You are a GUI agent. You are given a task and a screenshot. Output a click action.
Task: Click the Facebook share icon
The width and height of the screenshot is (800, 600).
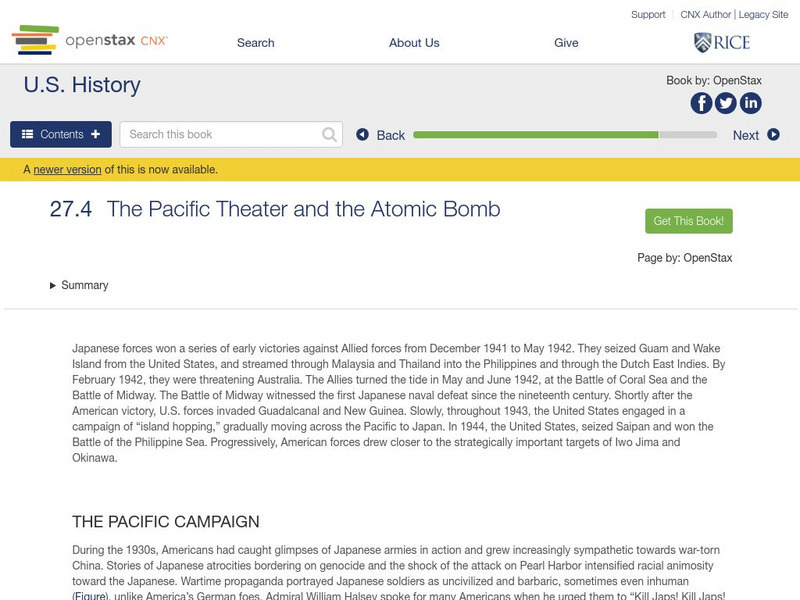click(701, 103)
